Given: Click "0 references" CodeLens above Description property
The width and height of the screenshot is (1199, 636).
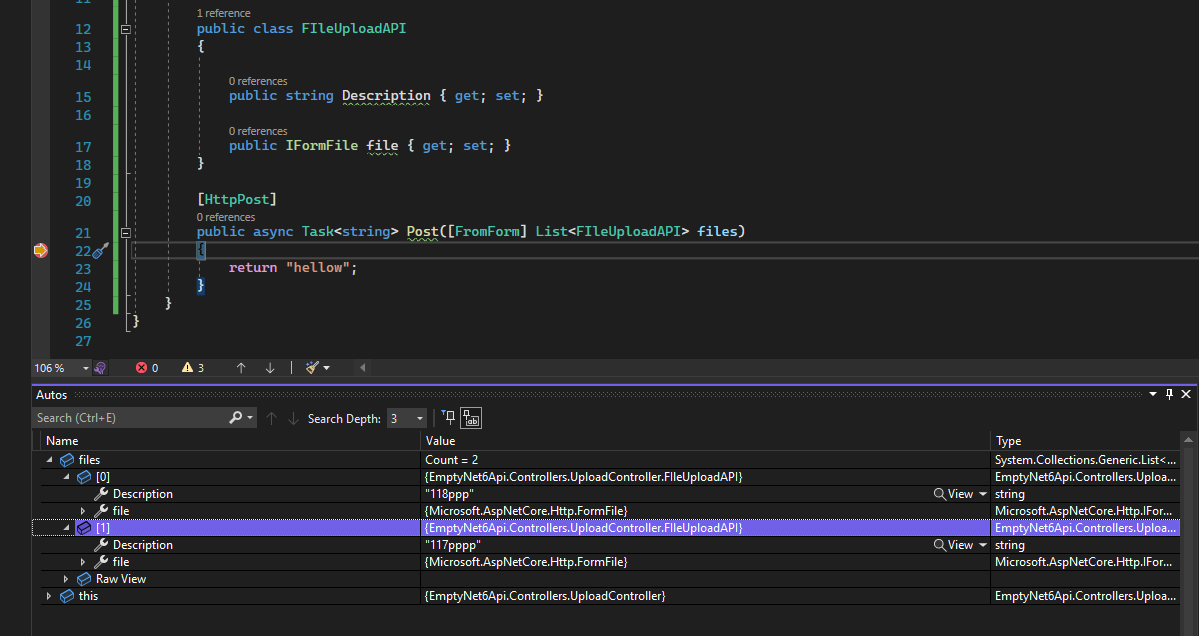Looking at the screenshot, I should 258,81.
